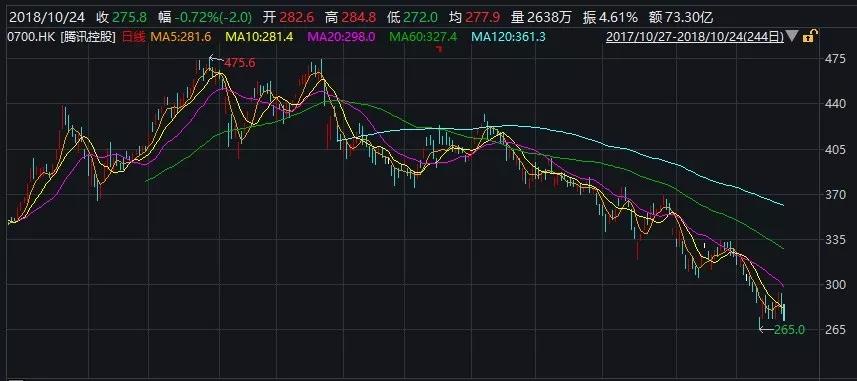Image resolution: width=857 pixels, height=381 pixels.
Task: Click the small red marker under MA60
Action: click(438, 49)
